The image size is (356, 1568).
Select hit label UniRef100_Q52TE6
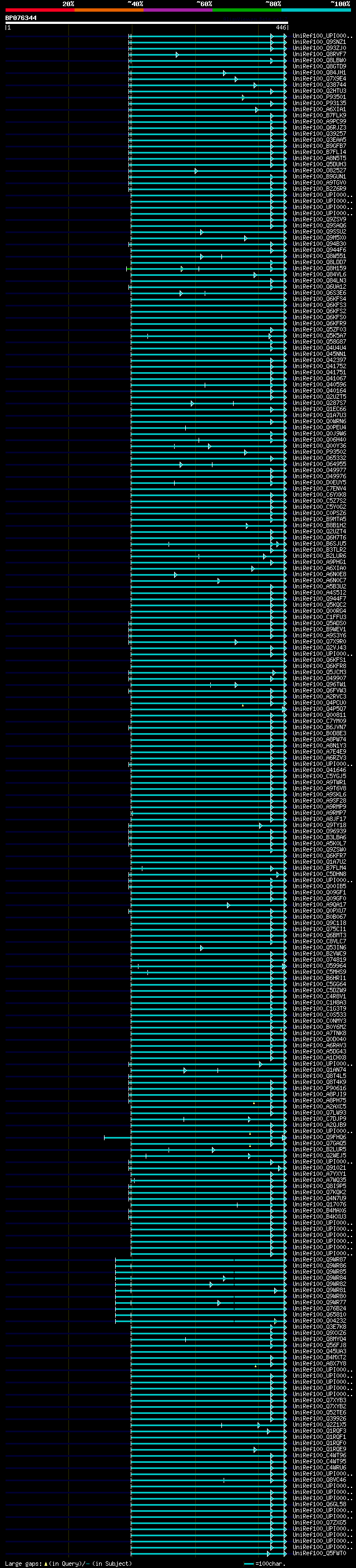(x=319, y=1412)
